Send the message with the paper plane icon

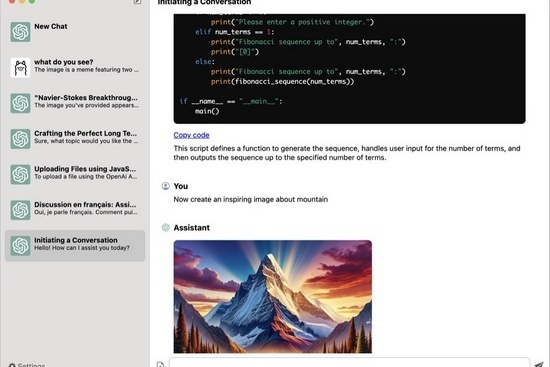[539, 365]
